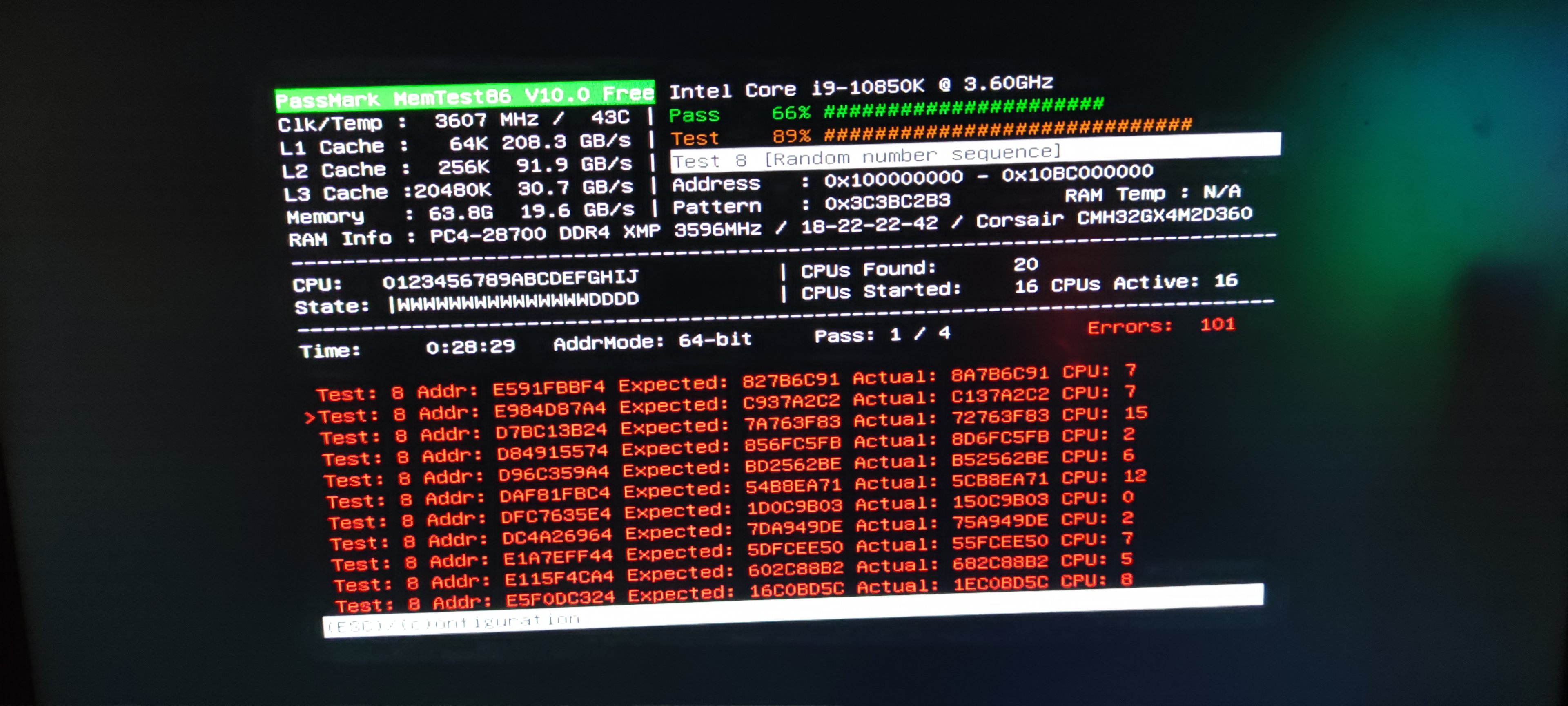Click the orange Test 89% progress bar

click(x=1007, y=130)
